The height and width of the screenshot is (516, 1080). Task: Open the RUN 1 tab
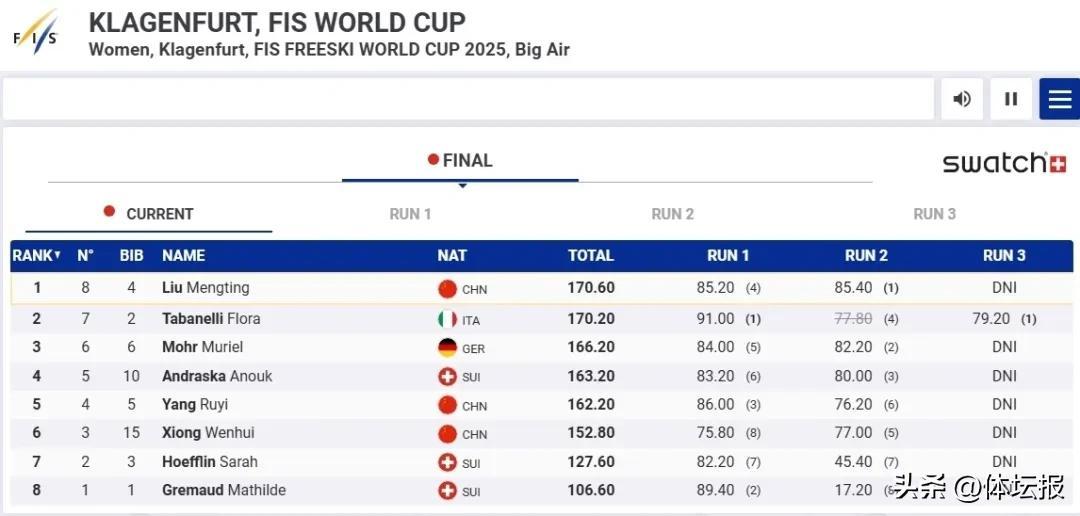(x=410, y=214)
